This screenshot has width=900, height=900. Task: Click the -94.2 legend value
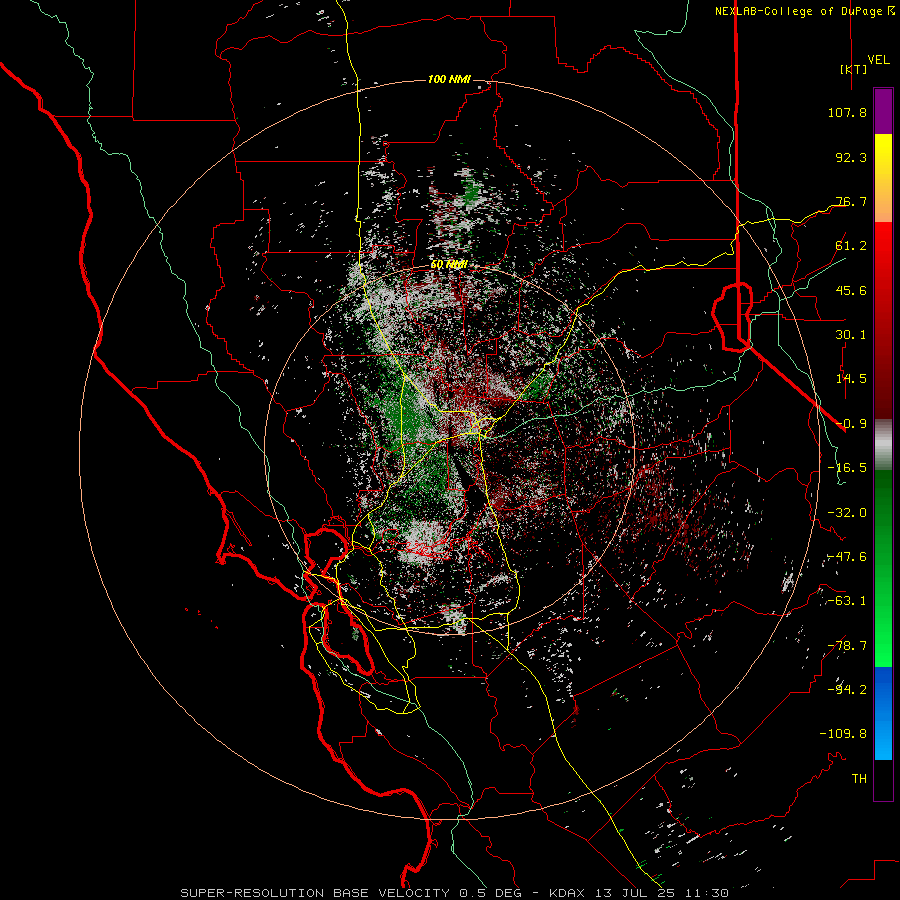tap(847, 690)
